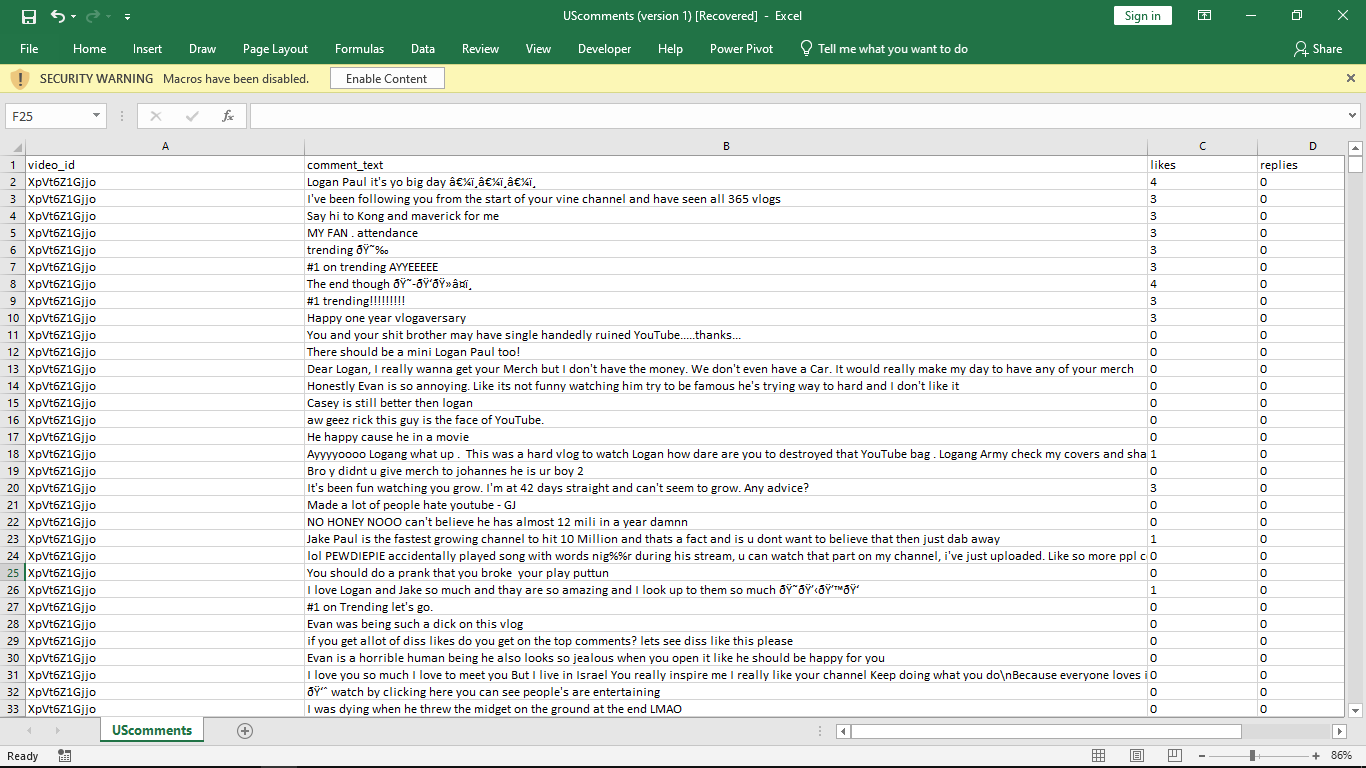Close the security warning bar

1351,78
